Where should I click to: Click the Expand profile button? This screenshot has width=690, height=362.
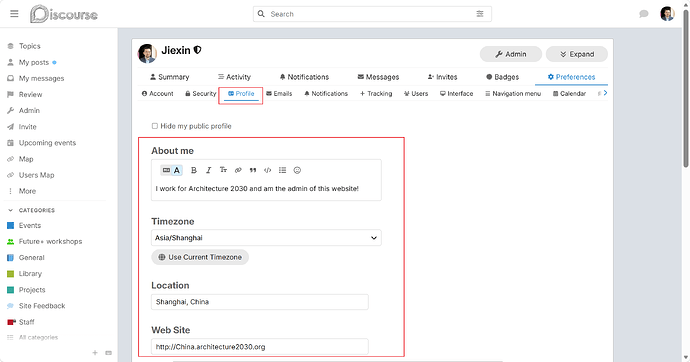[576, 54]
